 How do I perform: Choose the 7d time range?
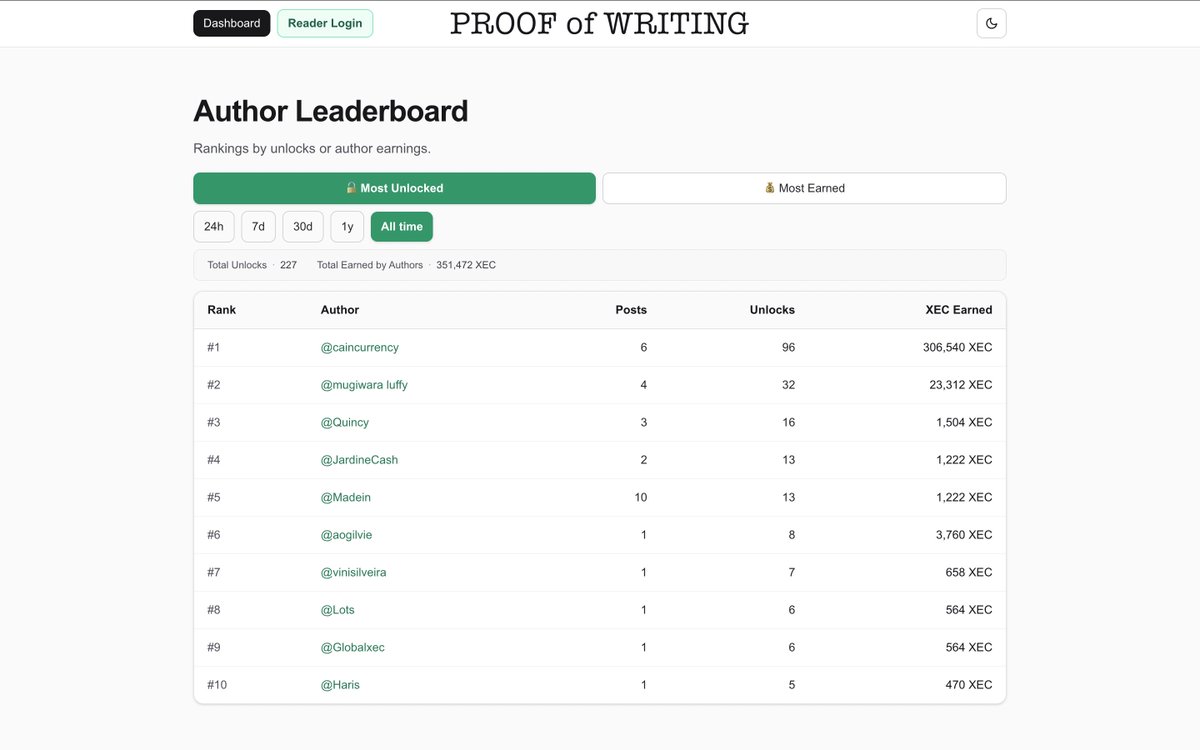(258, 227)
